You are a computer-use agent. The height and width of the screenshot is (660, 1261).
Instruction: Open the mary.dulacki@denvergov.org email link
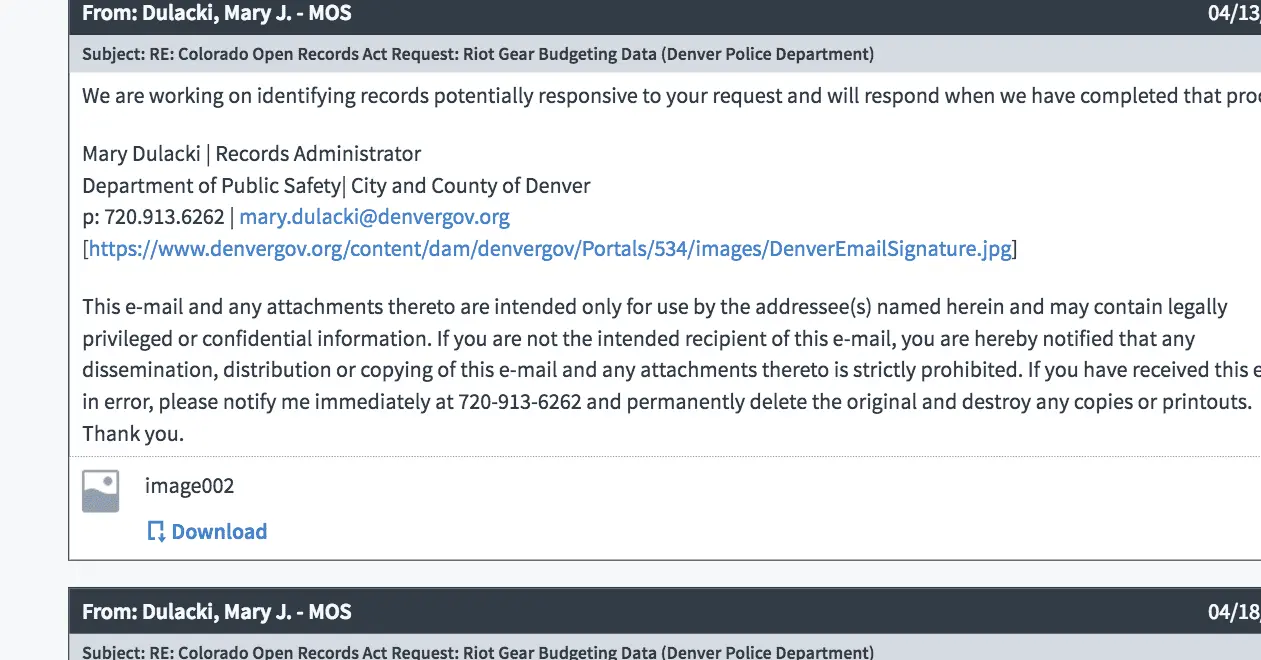click(x=374, y=217)
